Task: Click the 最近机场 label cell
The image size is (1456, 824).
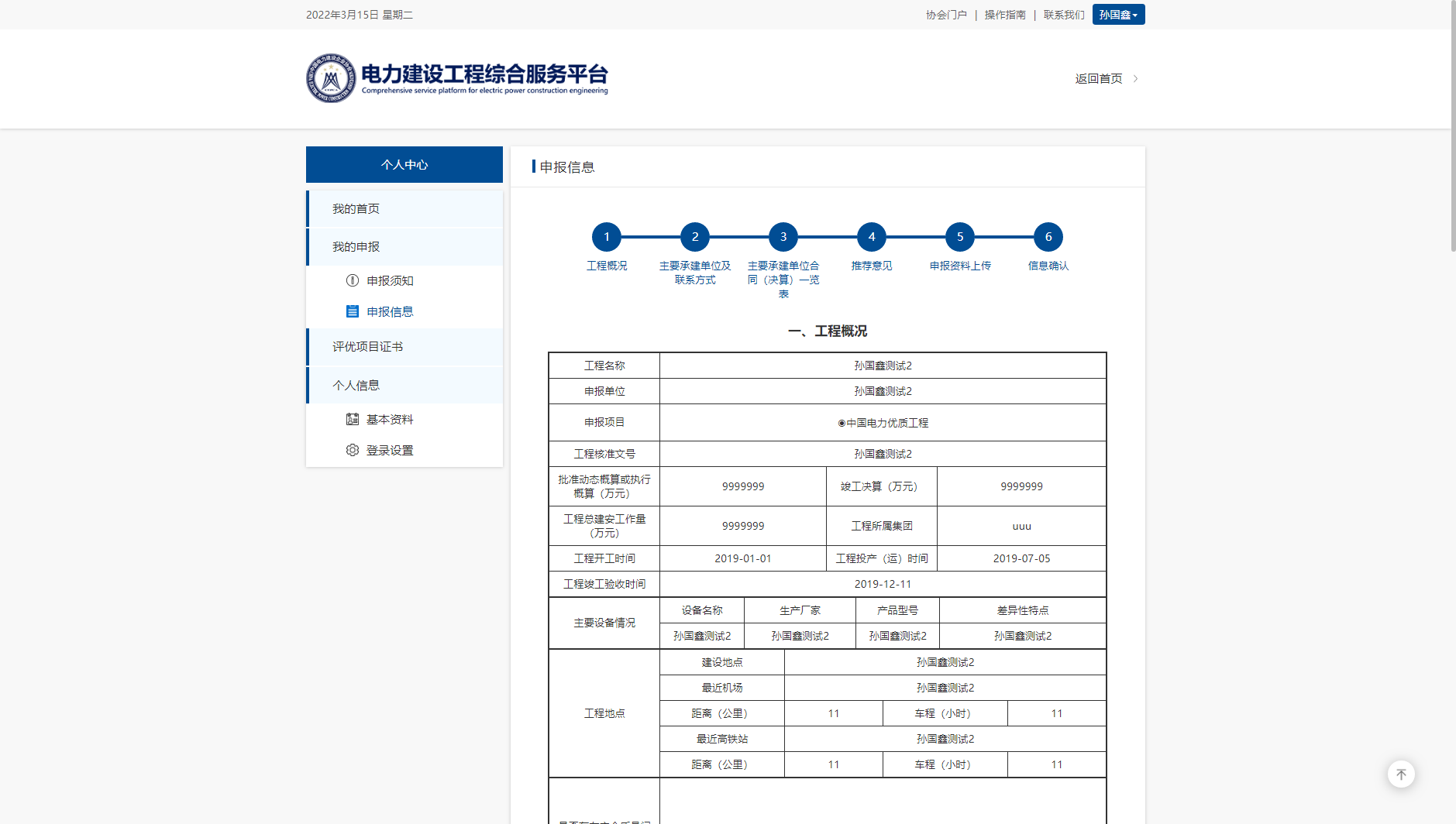Action: click(722, 688)
